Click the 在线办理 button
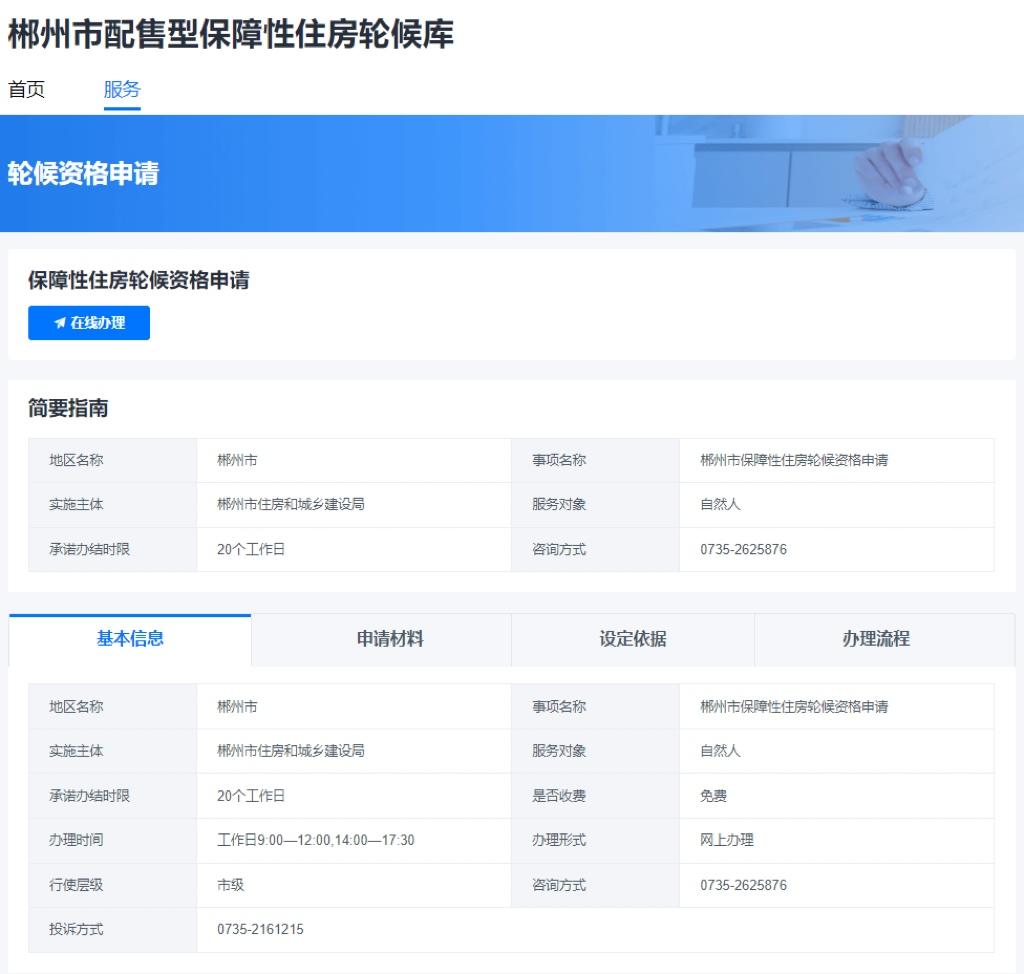The width and height of the screenshot is (1024, 974). 89,323
